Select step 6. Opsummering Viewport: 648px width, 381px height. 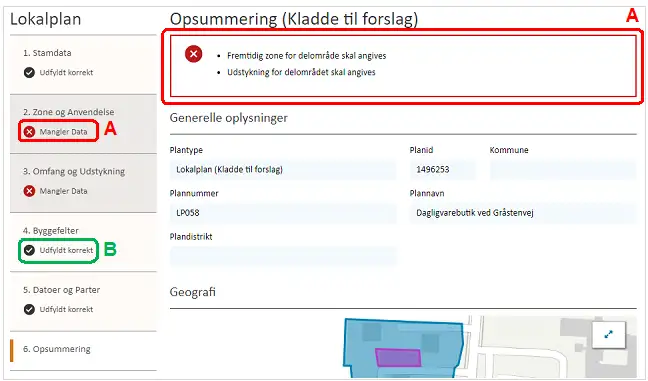83,350
